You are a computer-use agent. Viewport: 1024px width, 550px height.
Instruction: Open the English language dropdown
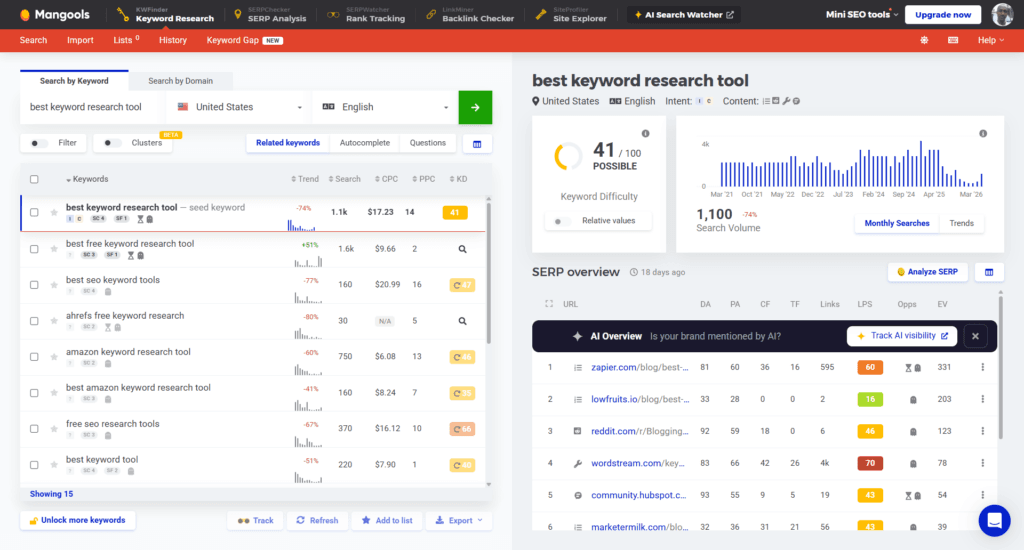coord(385,107)
